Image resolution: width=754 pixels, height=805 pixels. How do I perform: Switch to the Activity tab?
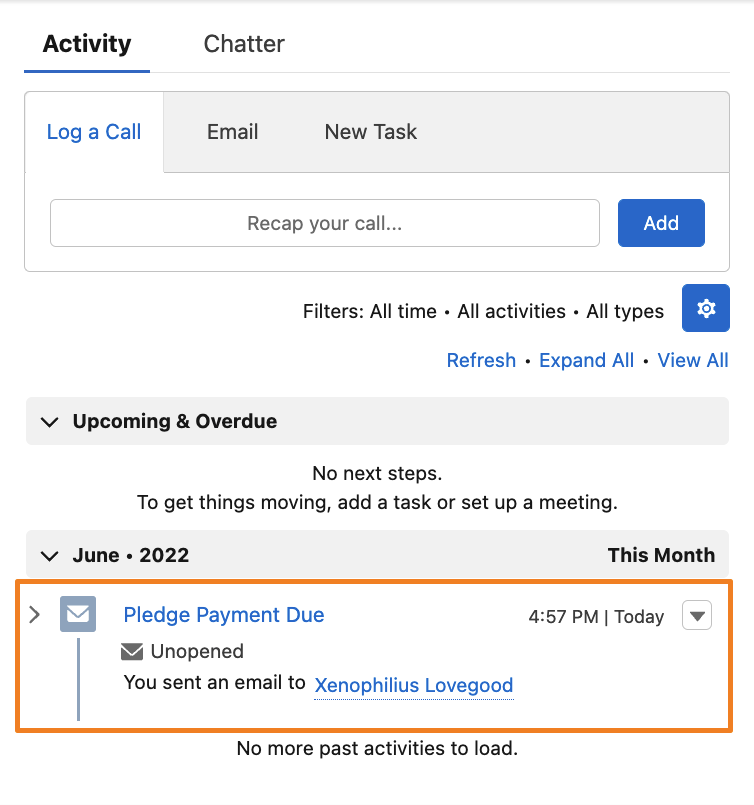(86, 44)
